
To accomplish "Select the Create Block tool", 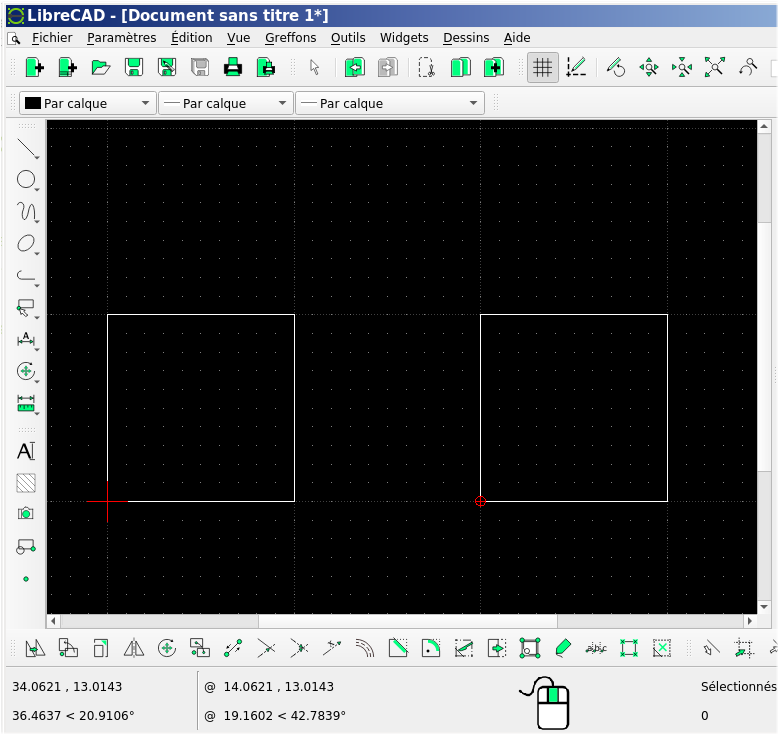I will point(26,547).
